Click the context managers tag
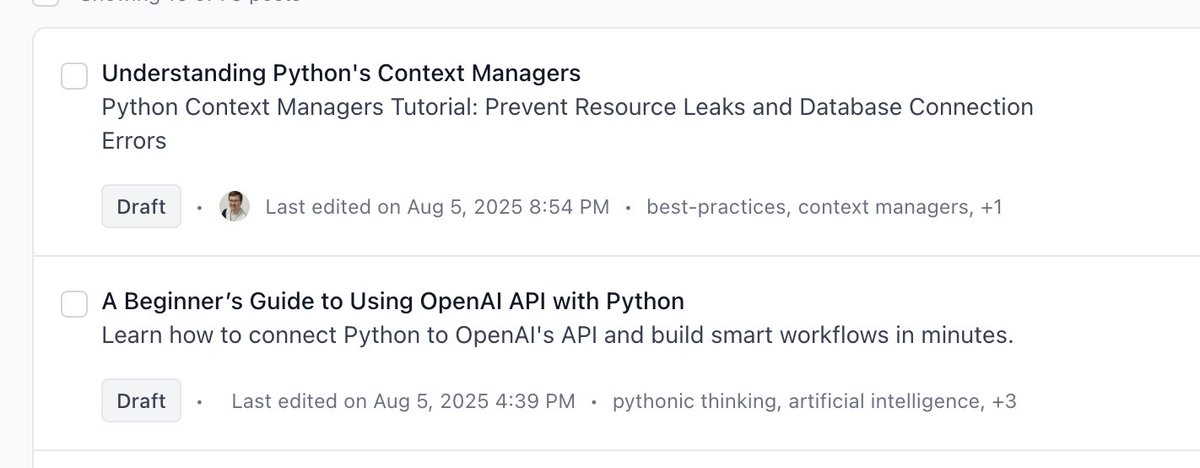 click(885, 207)
